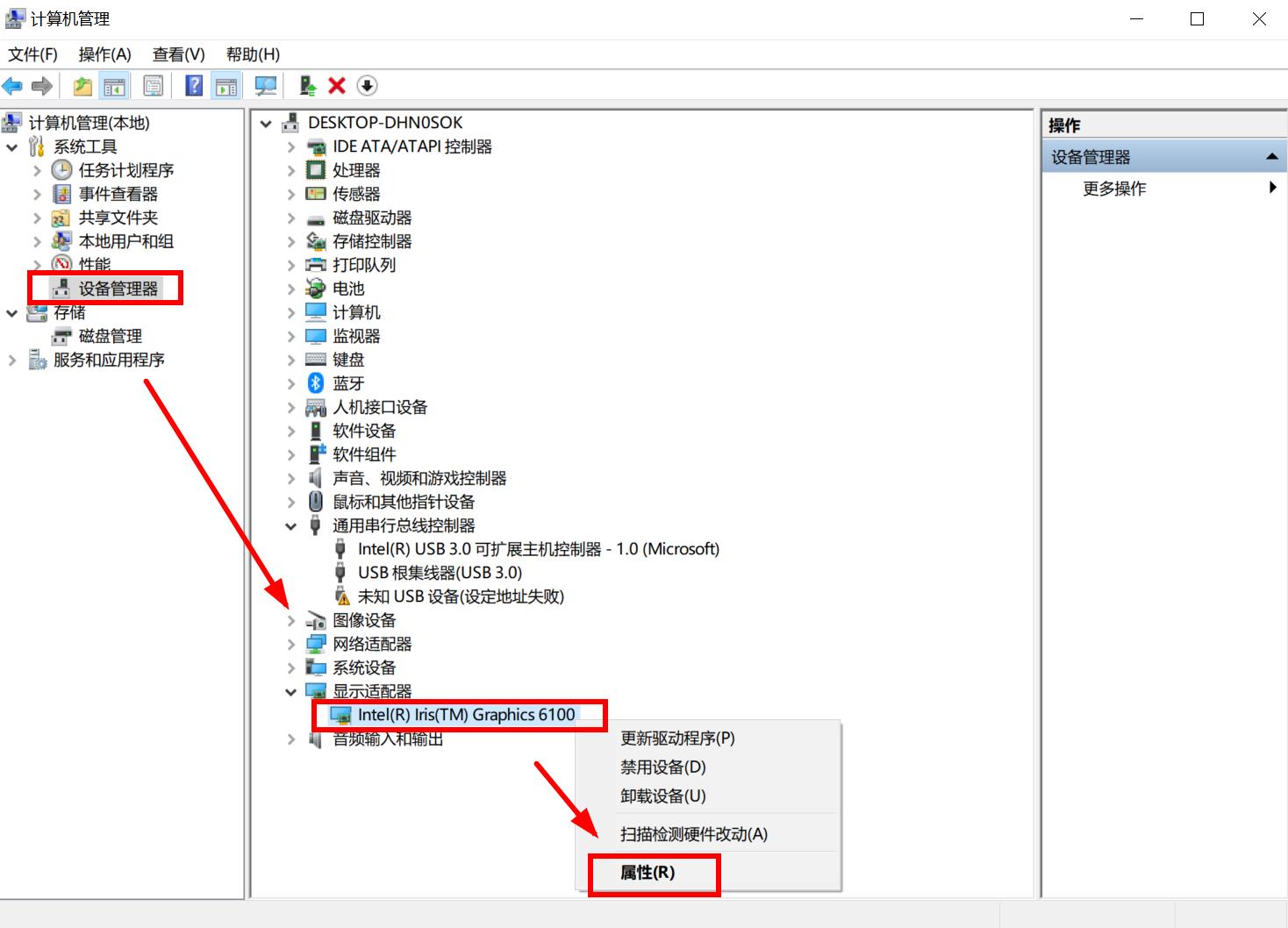Open the 文件(F) menu
This screenshot has height=928, width=1288.
[x=33, y=54]
